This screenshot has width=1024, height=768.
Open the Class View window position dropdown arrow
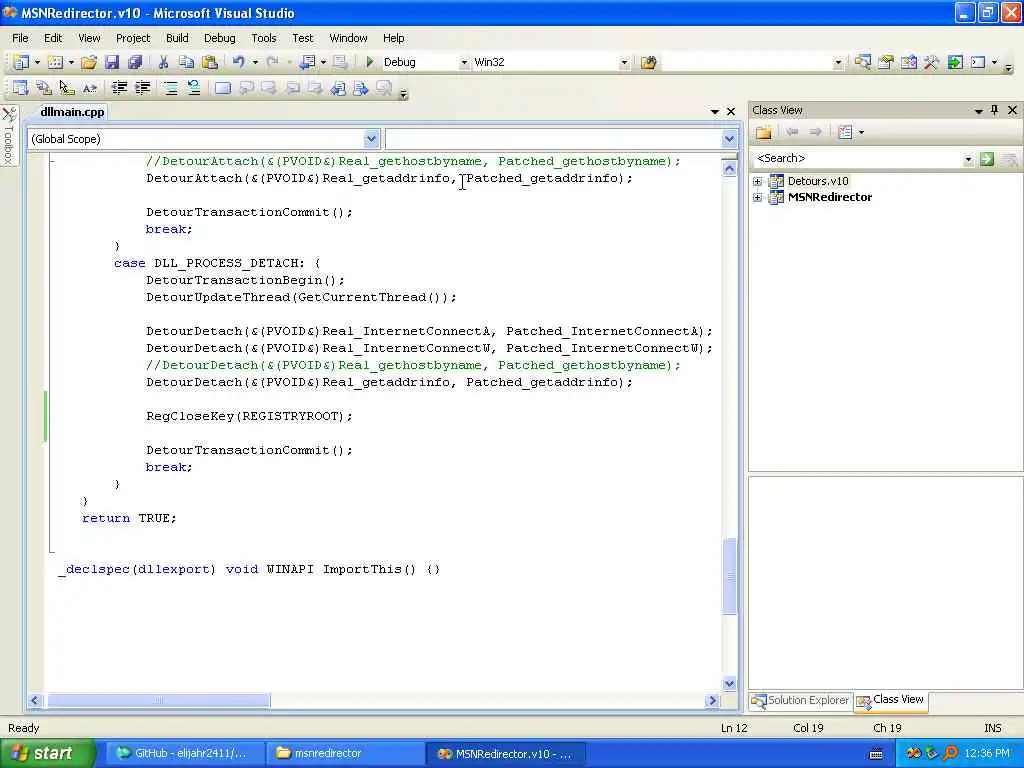click(978, 111)
